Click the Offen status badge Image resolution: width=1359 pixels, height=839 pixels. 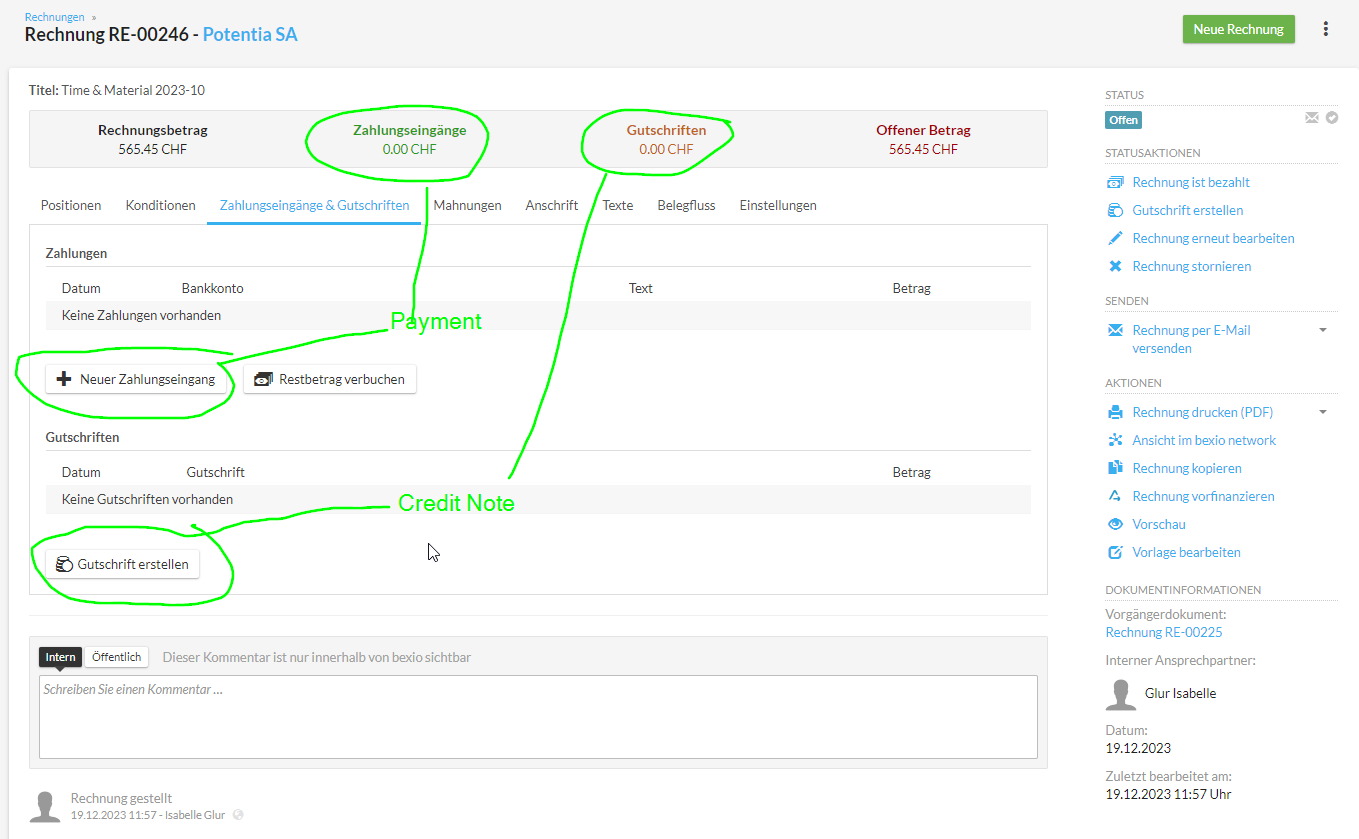(1123, 120)
